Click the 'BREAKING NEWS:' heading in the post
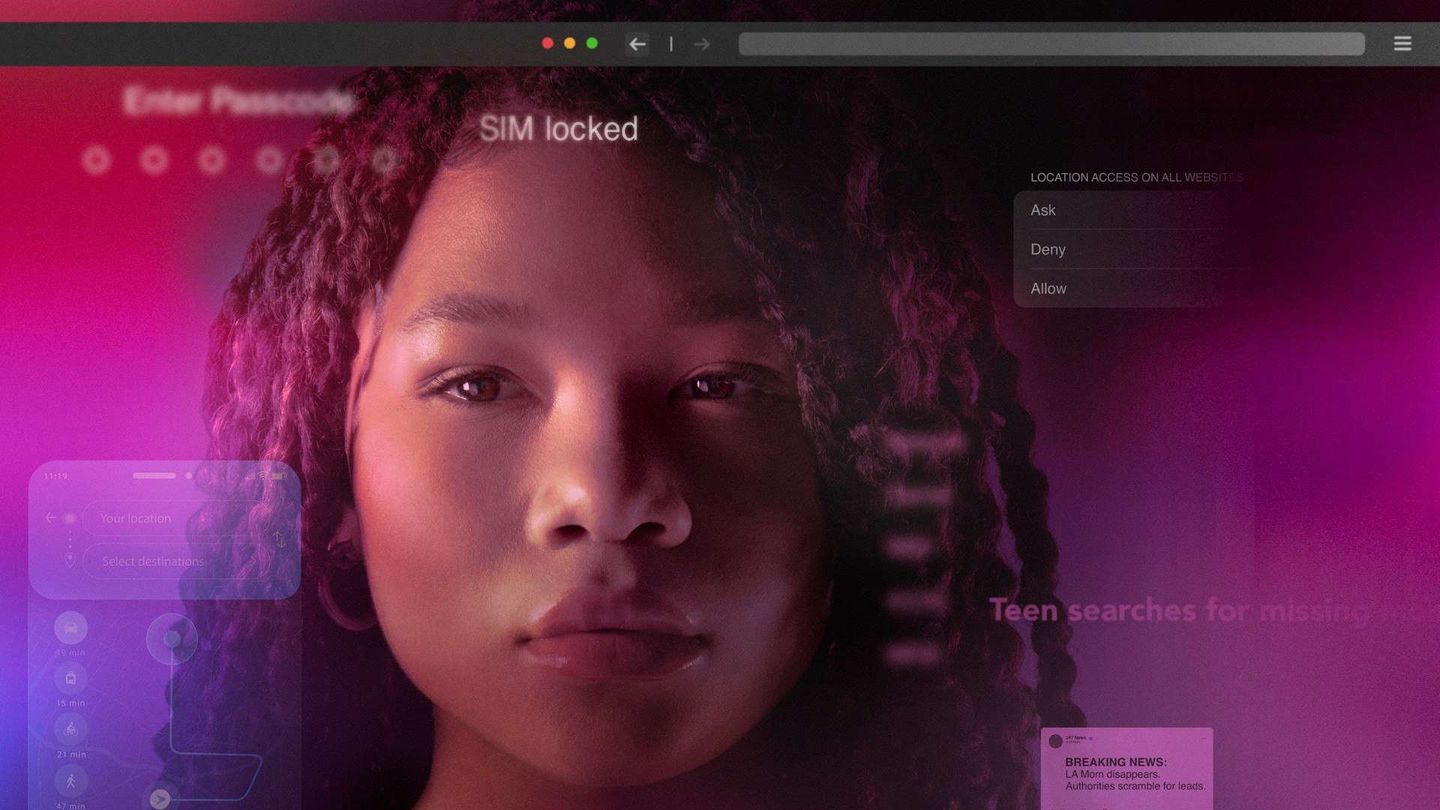 [1116, 762]
